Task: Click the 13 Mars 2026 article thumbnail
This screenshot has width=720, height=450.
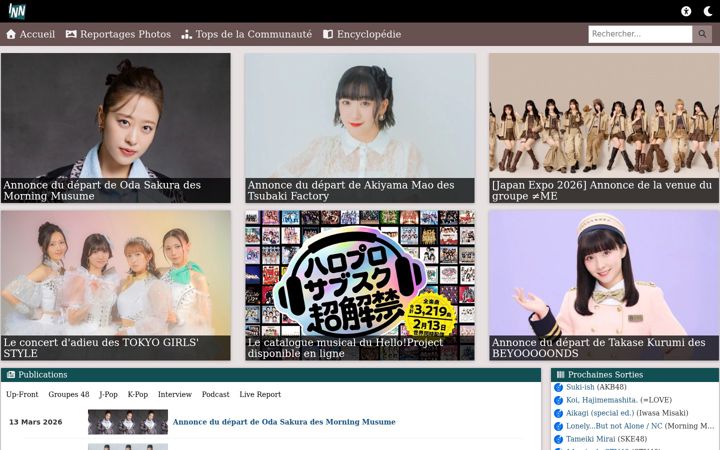Action: point(128,422)
